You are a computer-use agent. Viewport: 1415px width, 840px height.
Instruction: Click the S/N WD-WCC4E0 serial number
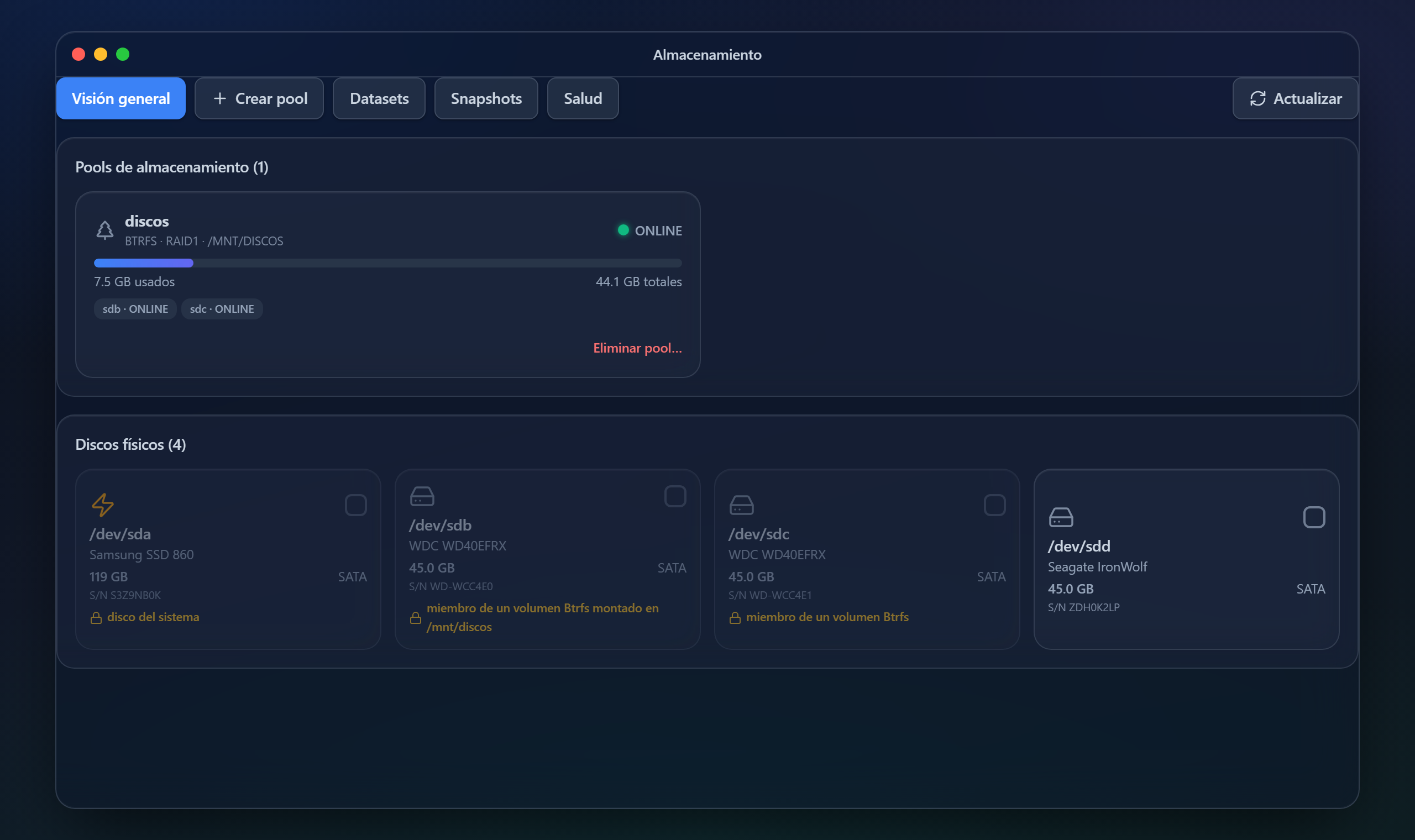click(x=450, y=586)
